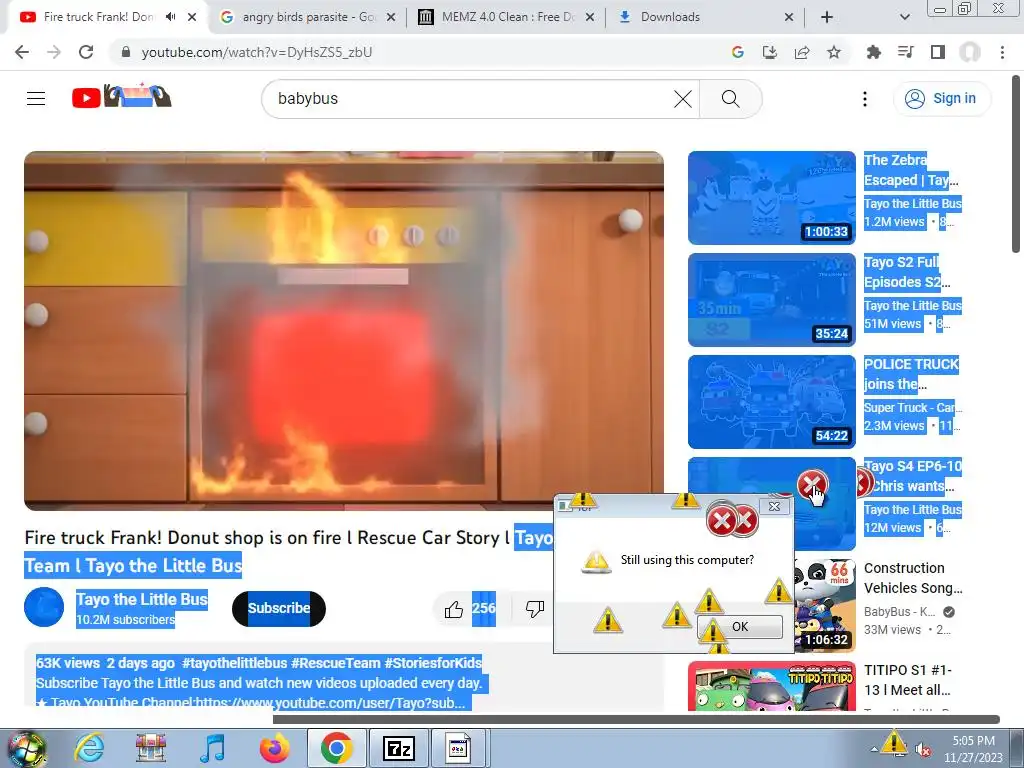Switch to the Downloads tab
Screen dimensions: 1024x768
705,17
